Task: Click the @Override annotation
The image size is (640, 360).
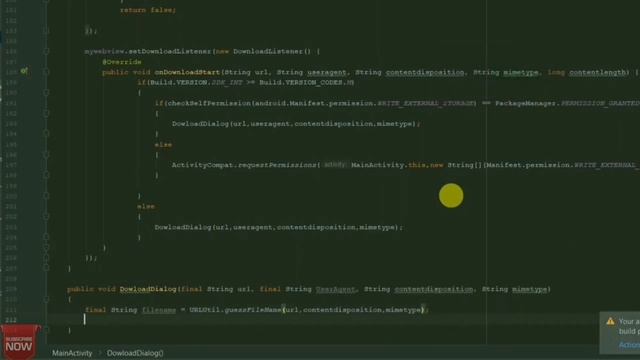Action: point(122,62)
